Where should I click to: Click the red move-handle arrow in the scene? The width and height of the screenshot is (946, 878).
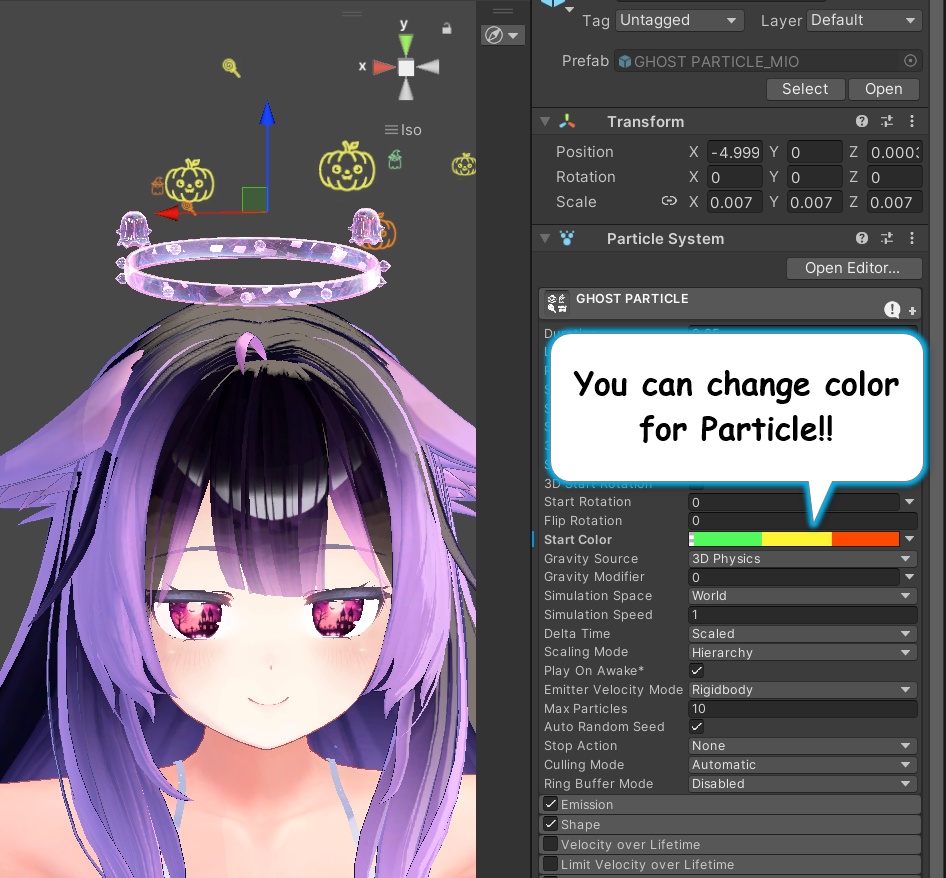[168, 213]
